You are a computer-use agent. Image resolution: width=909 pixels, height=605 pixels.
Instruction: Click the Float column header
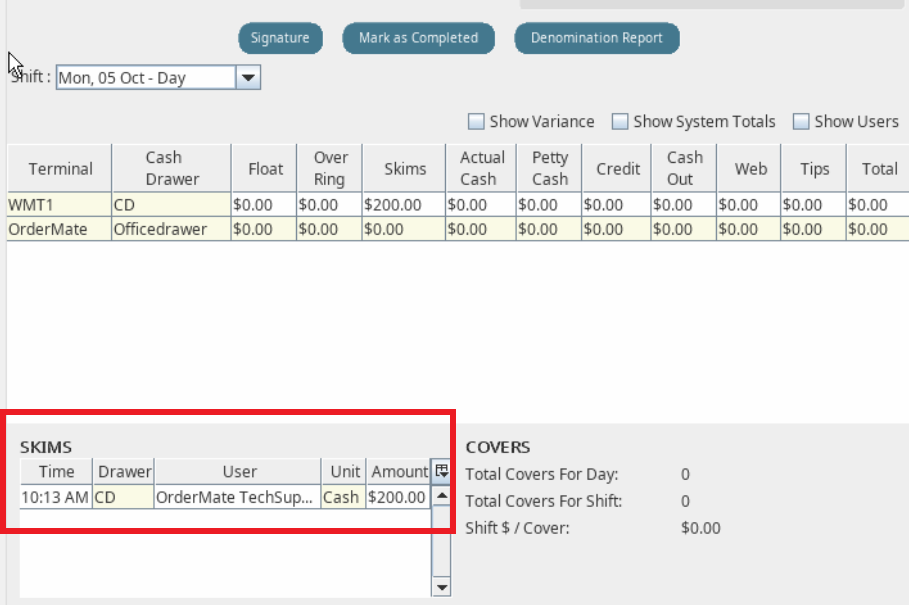point(264,169)
